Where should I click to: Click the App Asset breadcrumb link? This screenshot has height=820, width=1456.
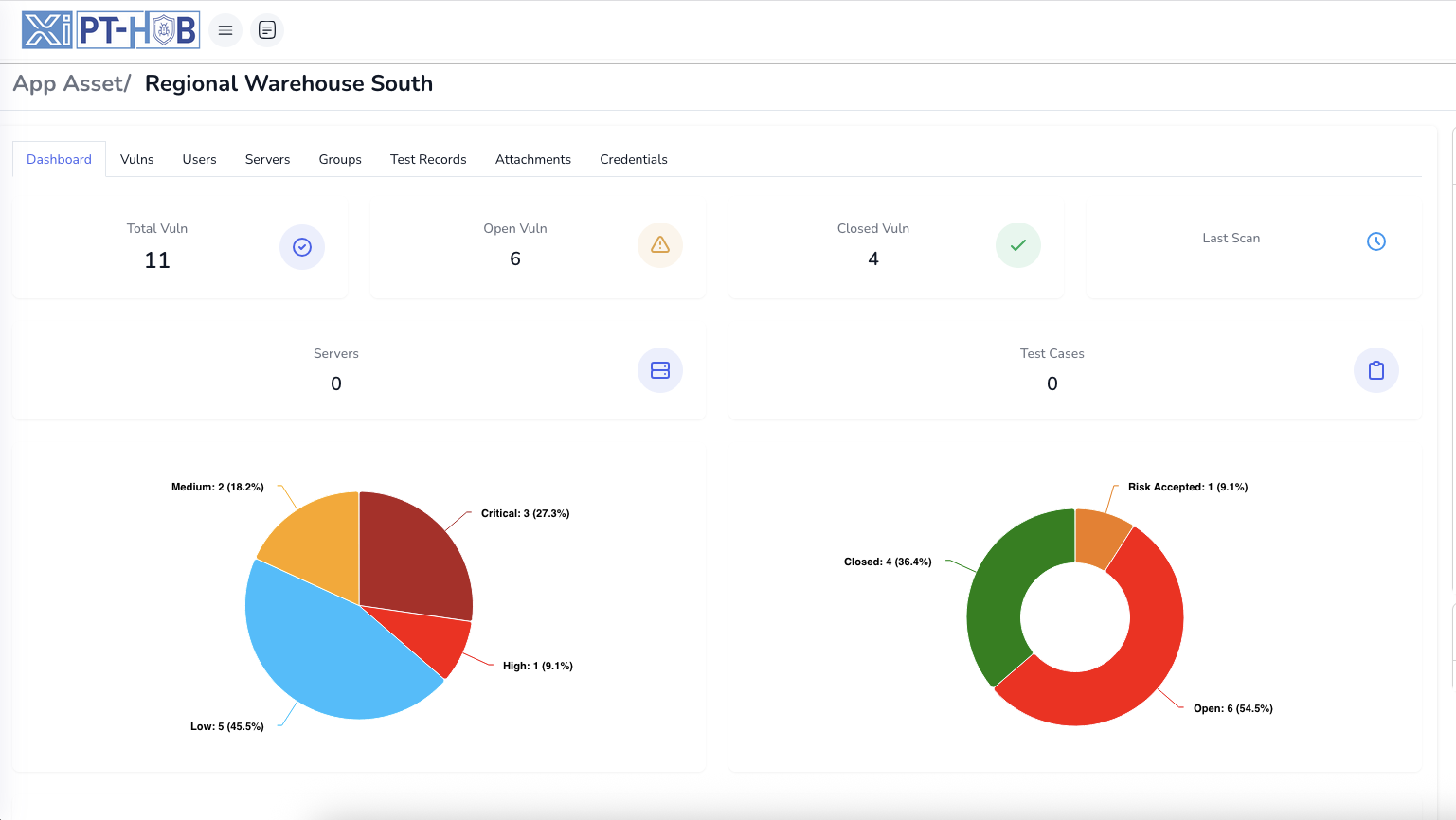point(69,83)
